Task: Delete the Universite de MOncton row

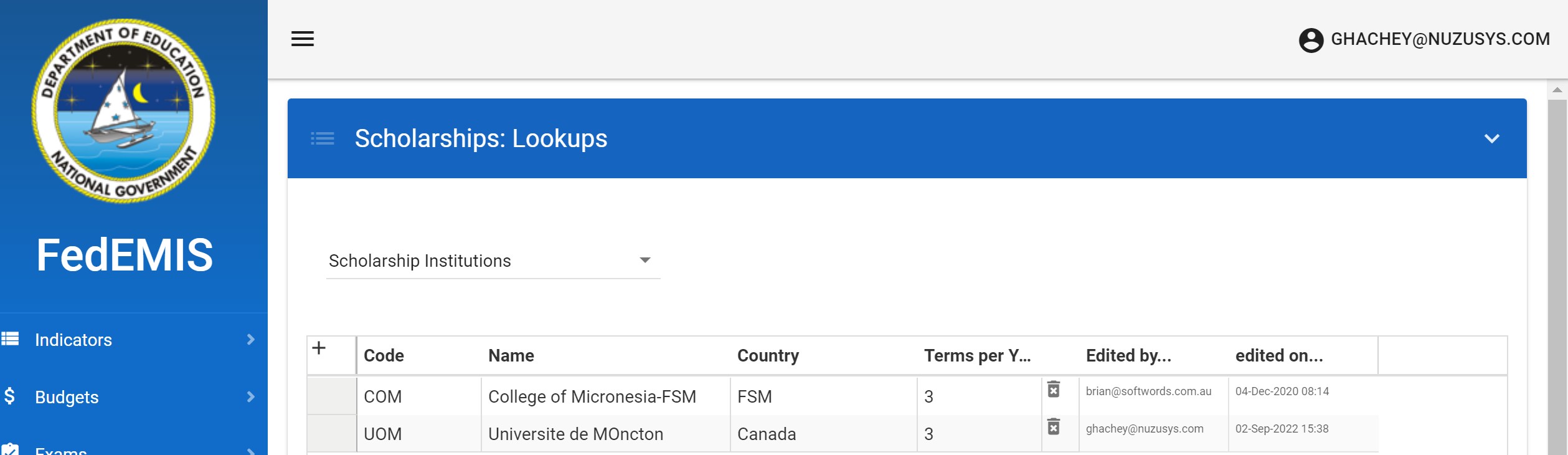Action: [1053, 427]
